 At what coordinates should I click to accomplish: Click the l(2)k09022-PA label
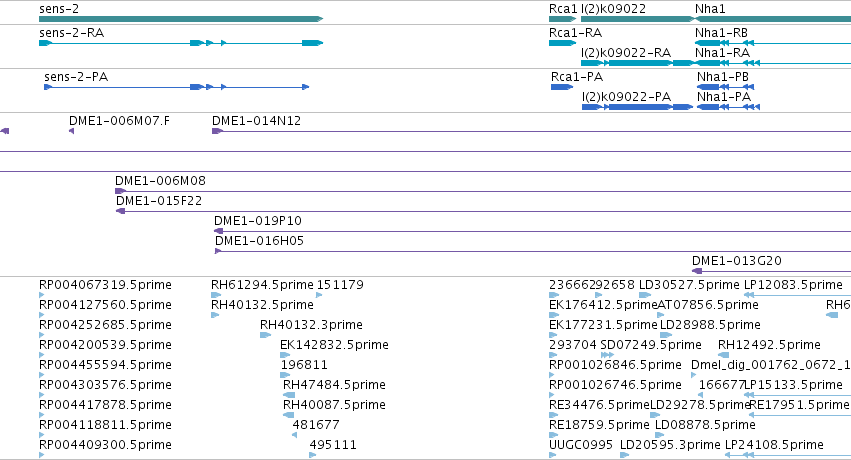click(627, 97)
